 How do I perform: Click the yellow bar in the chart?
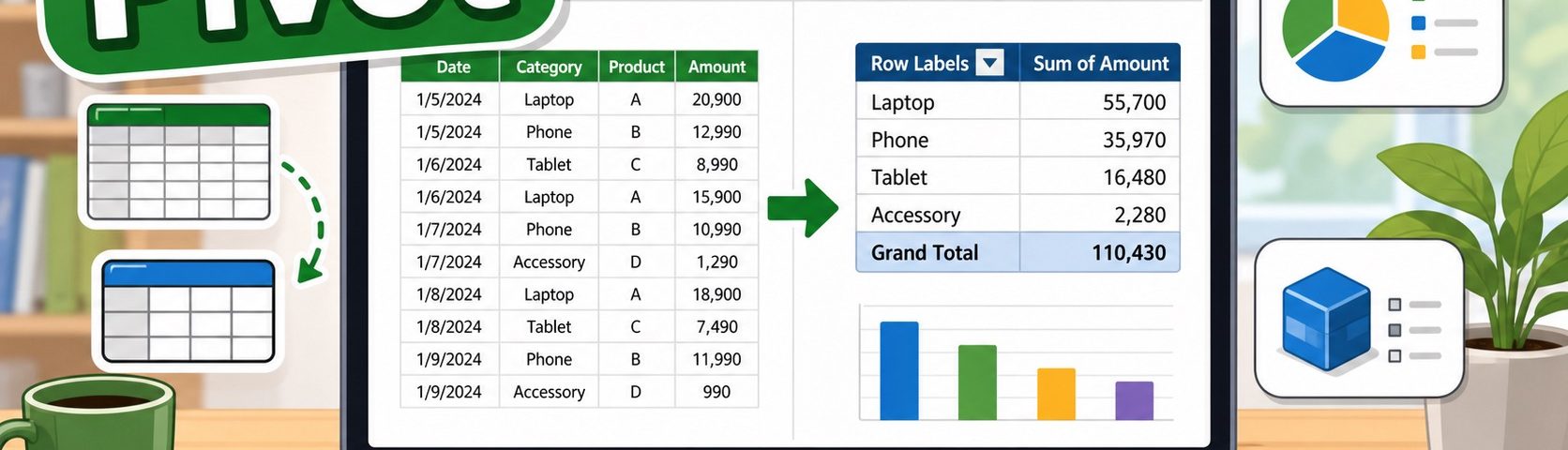tap(1056, 394)
